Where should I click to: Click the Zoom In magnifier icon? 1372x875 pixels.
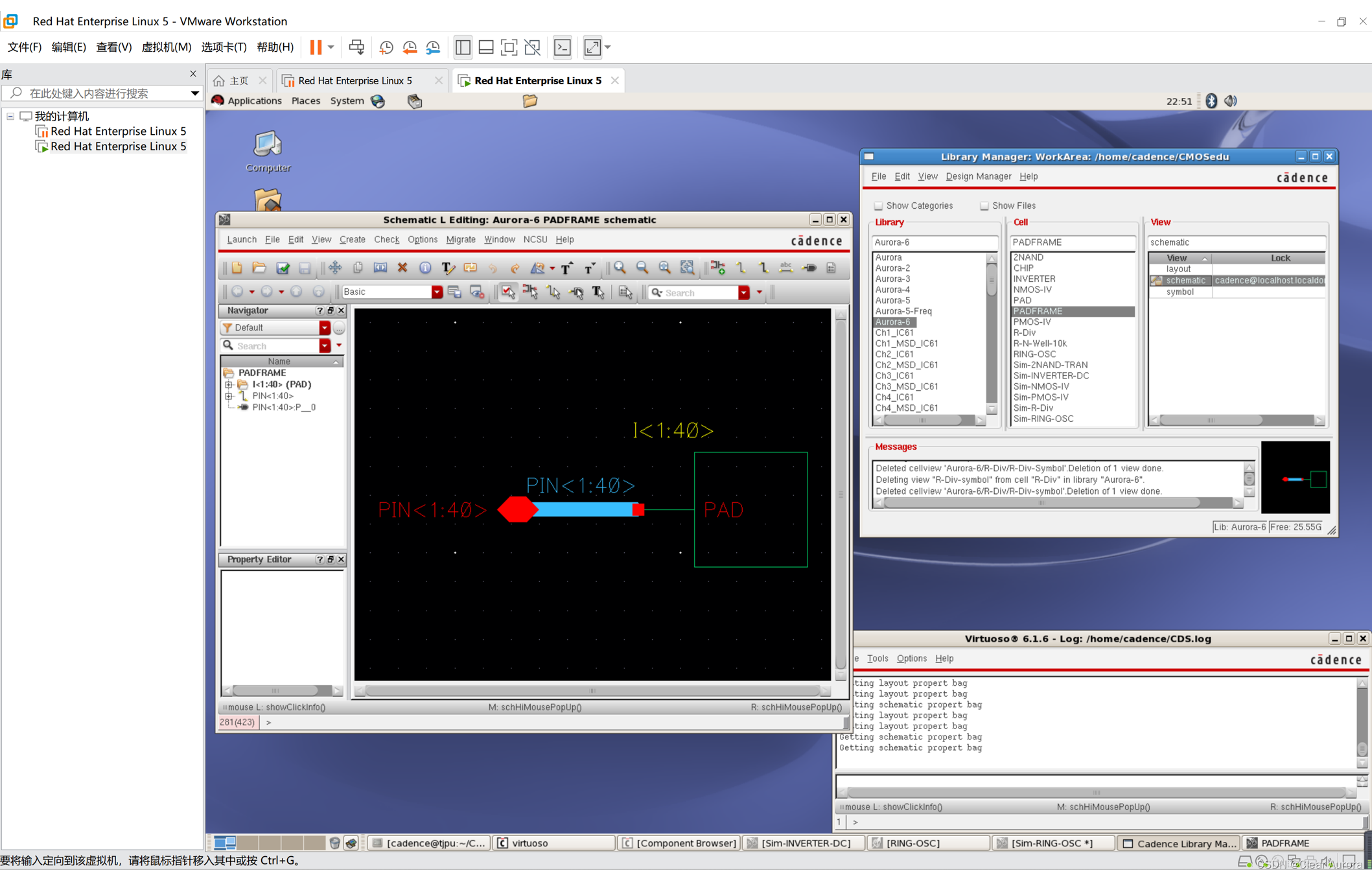point(620,268)
